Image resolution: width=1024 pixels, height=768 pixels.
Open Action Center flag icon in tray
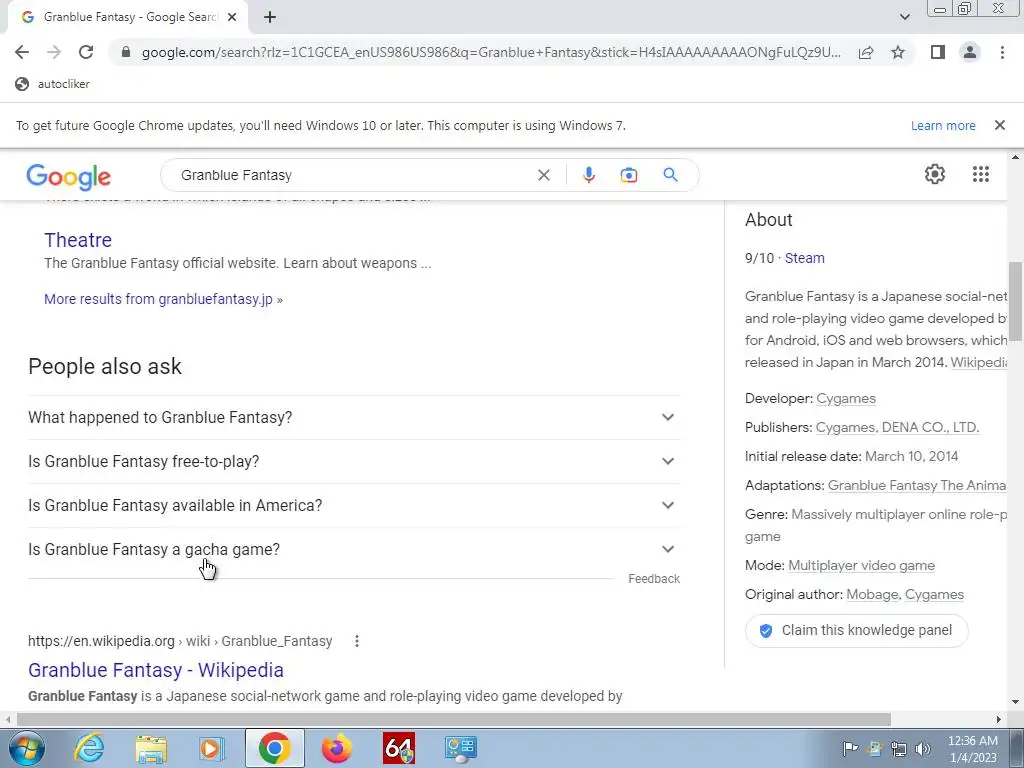pos(850,748)
